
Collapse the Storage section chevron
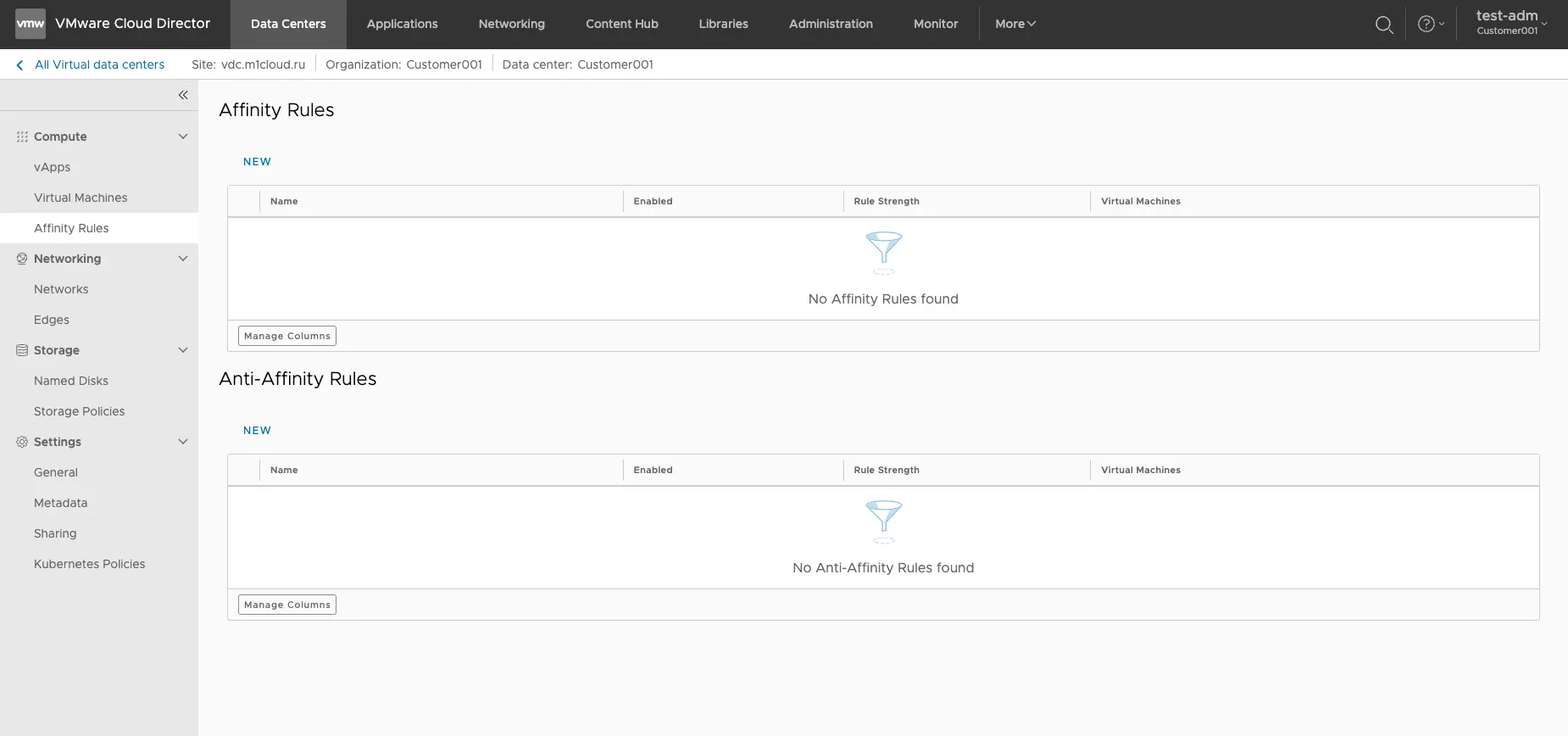183,350
